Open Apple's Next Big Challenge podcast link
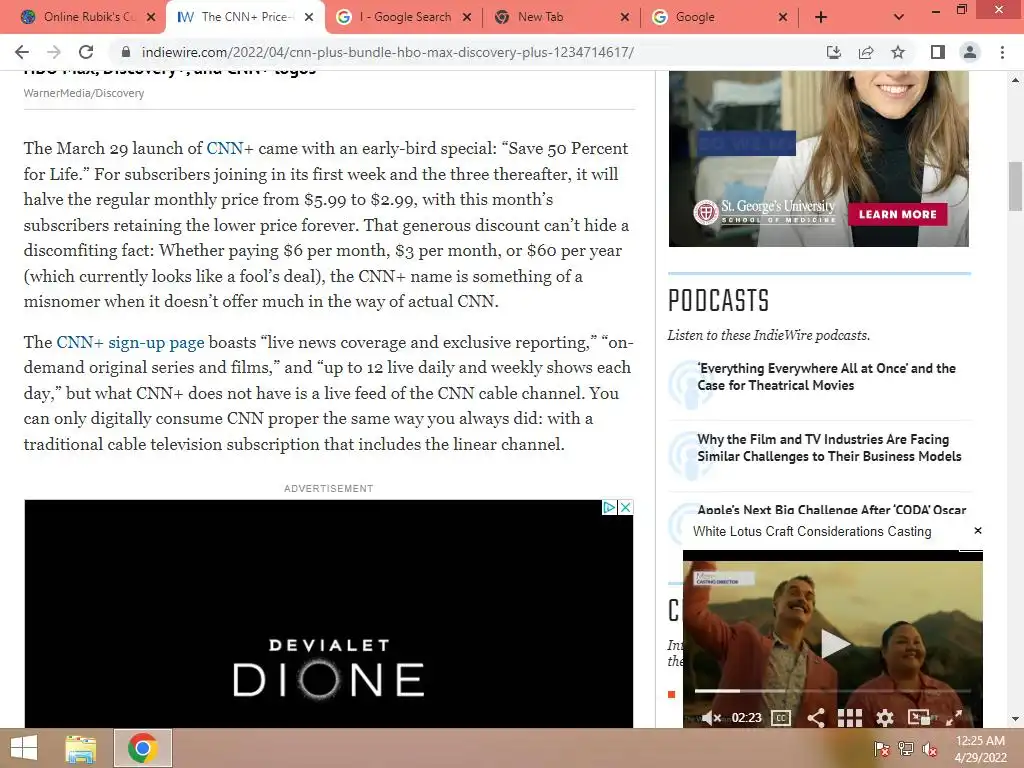Screen dimensions: 1024x768 point(831,510)
